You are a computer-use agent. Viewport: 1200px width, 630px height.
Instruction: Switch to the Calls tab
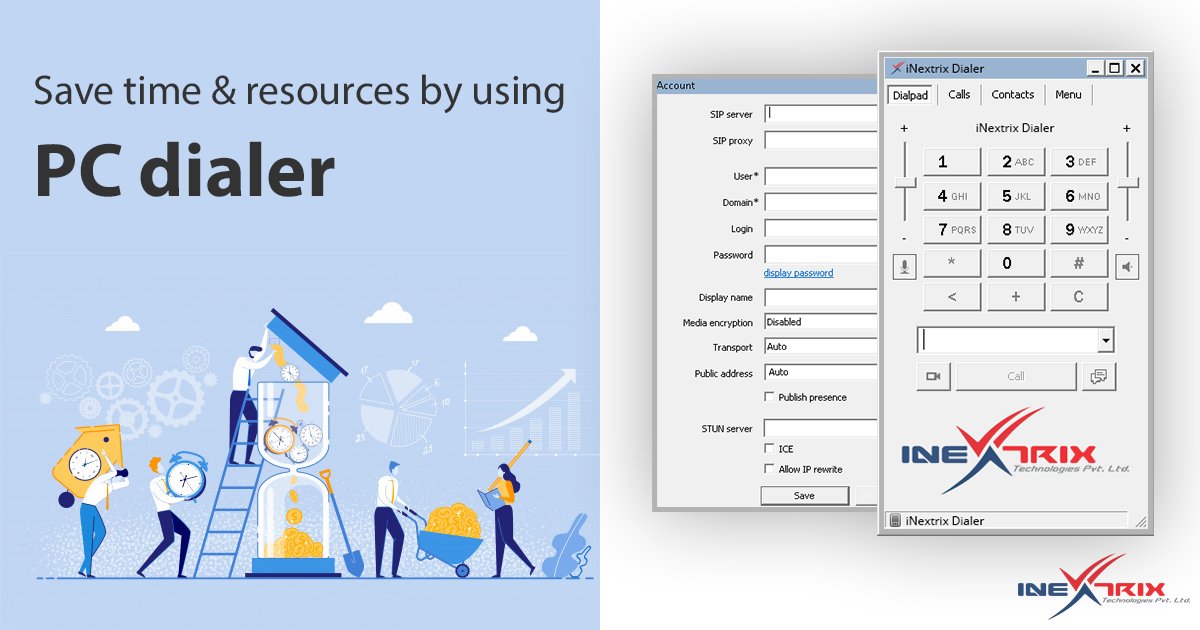pyautogui.click(x=959, y=93)
